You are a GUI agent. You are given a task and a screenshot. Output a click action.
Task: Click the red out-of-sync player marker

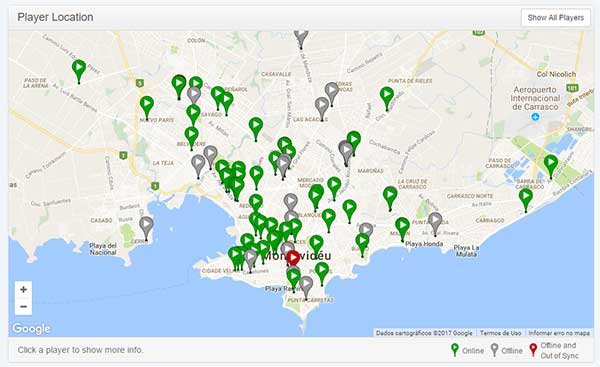pos(293,258)
